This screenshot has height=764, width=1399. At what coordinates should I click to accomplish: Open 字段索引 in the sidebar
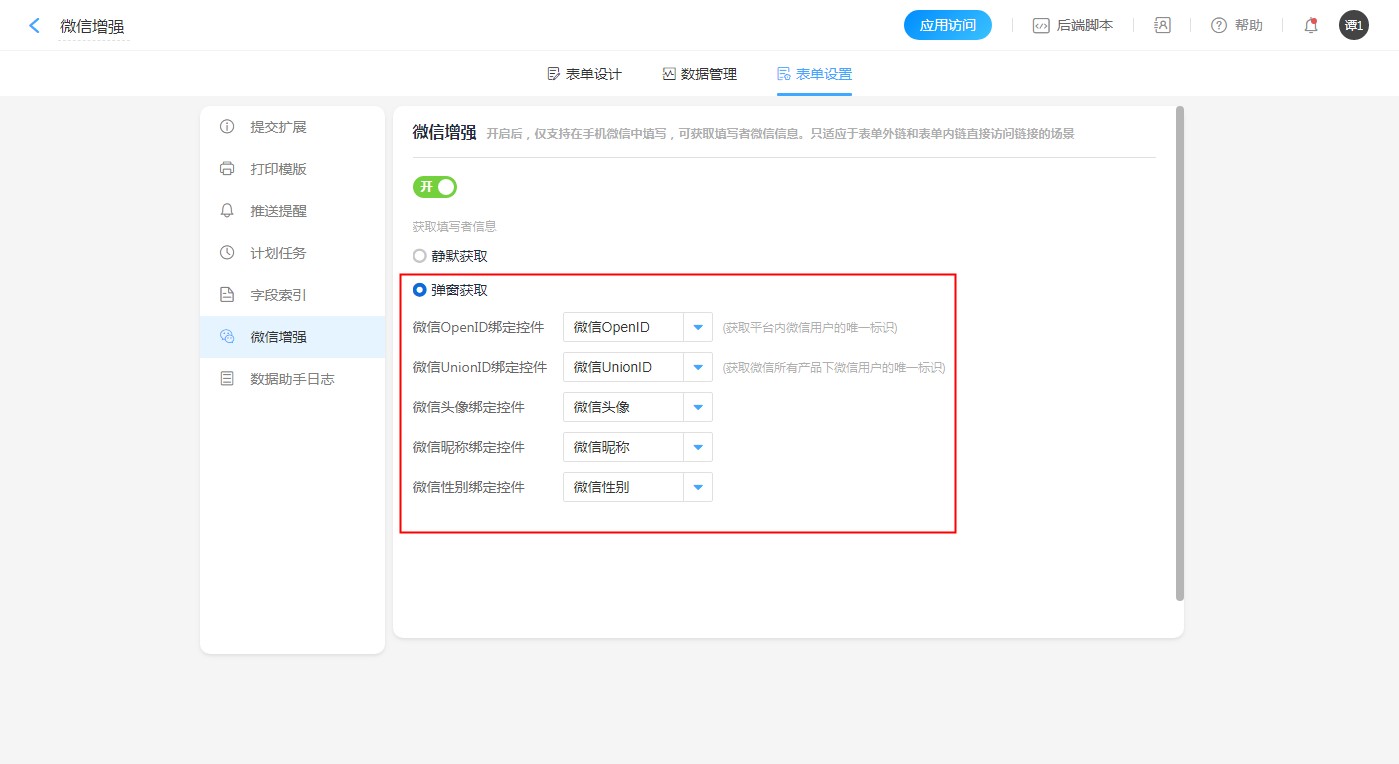click(x=278, y=295)
